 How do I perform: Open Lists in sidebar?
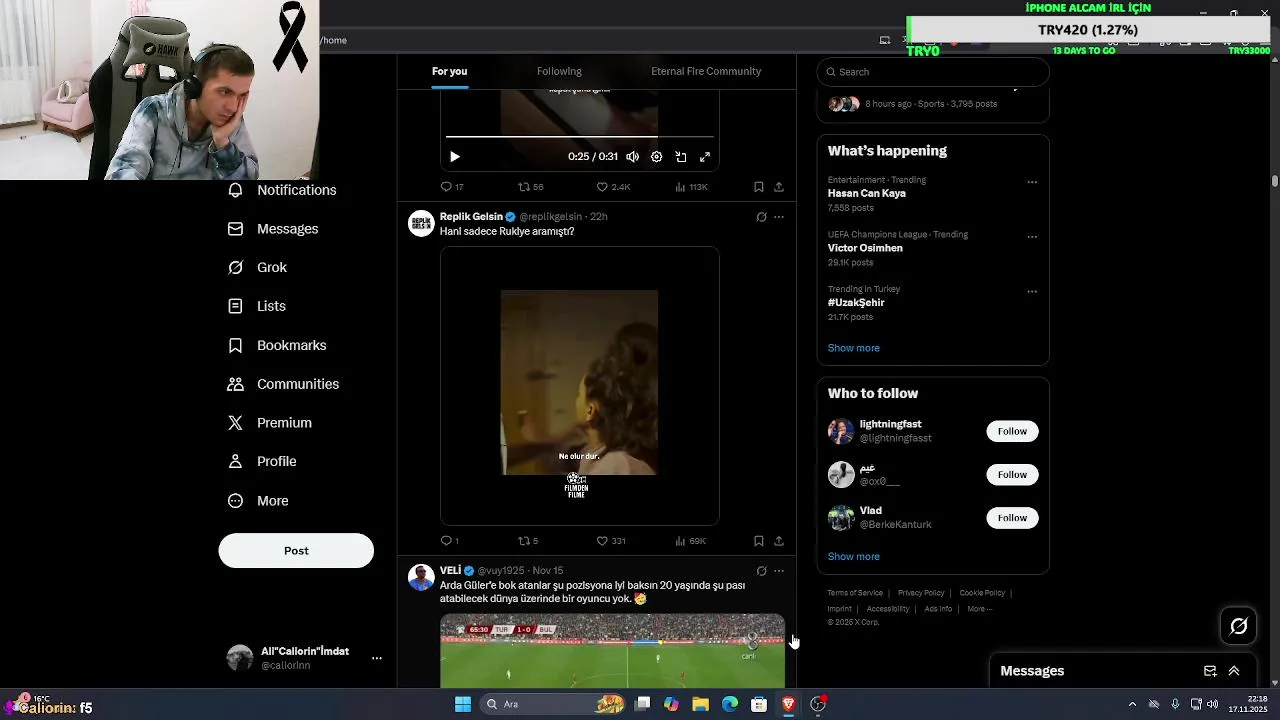257,306
